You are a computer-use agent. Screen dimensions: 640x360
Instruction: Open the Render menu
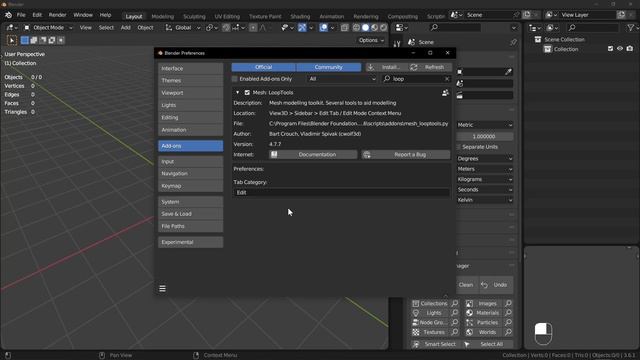point(58,15)
